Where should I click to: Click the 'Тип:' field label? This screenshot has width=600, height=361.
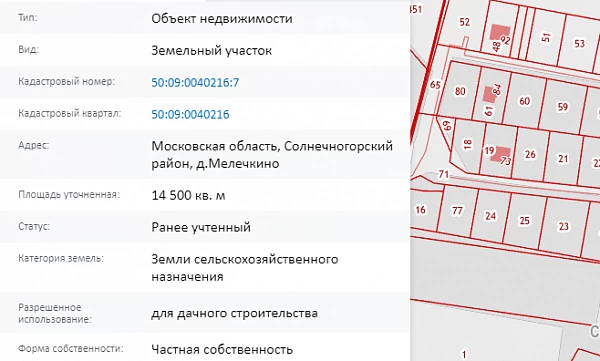[28, 18]
